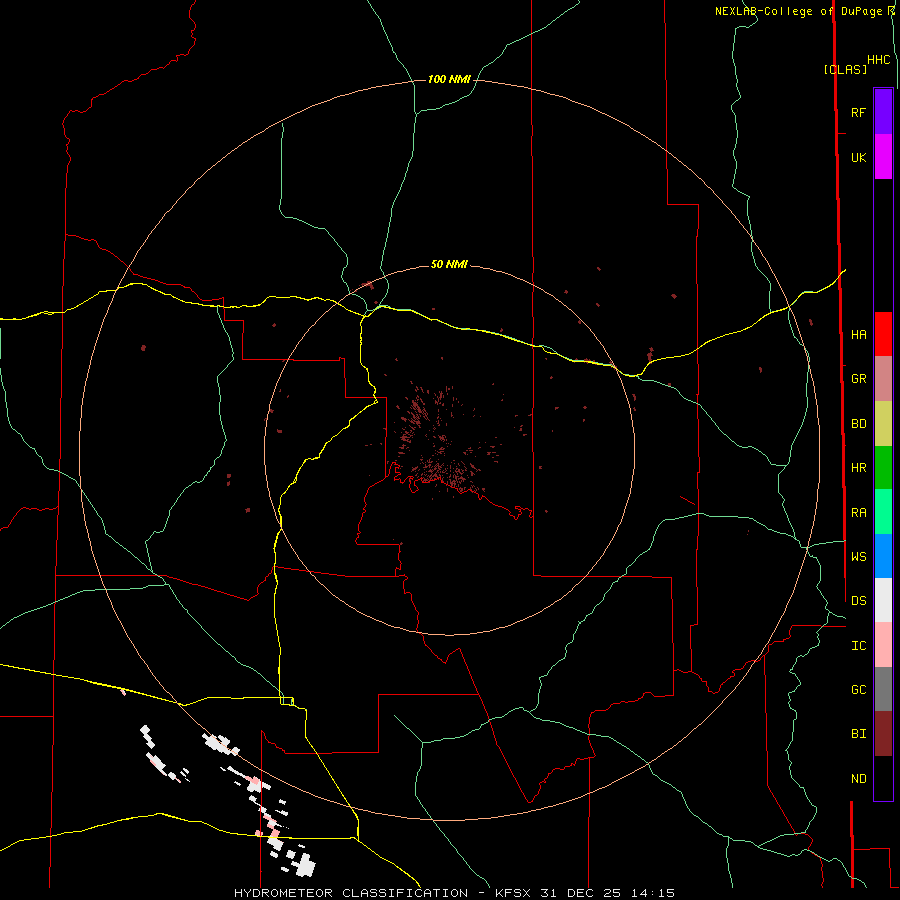Click the DS legend label
Viewport: 900px width, 900px height.
[x=859, y=600]
